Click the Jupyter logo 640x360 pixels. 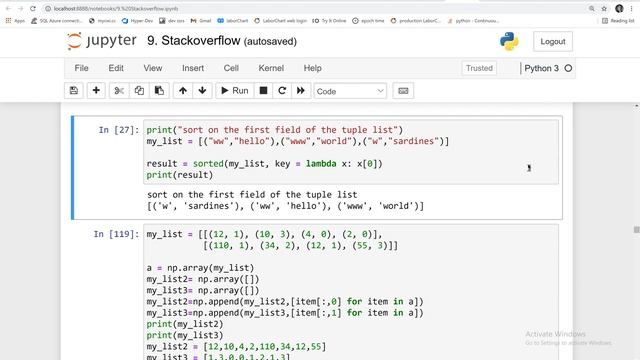102,41
